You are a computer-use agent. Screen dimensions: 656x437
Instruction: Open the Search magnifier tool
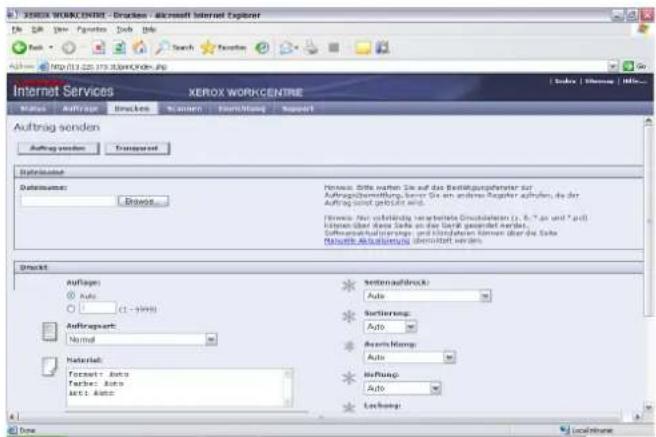click(174, 48)
